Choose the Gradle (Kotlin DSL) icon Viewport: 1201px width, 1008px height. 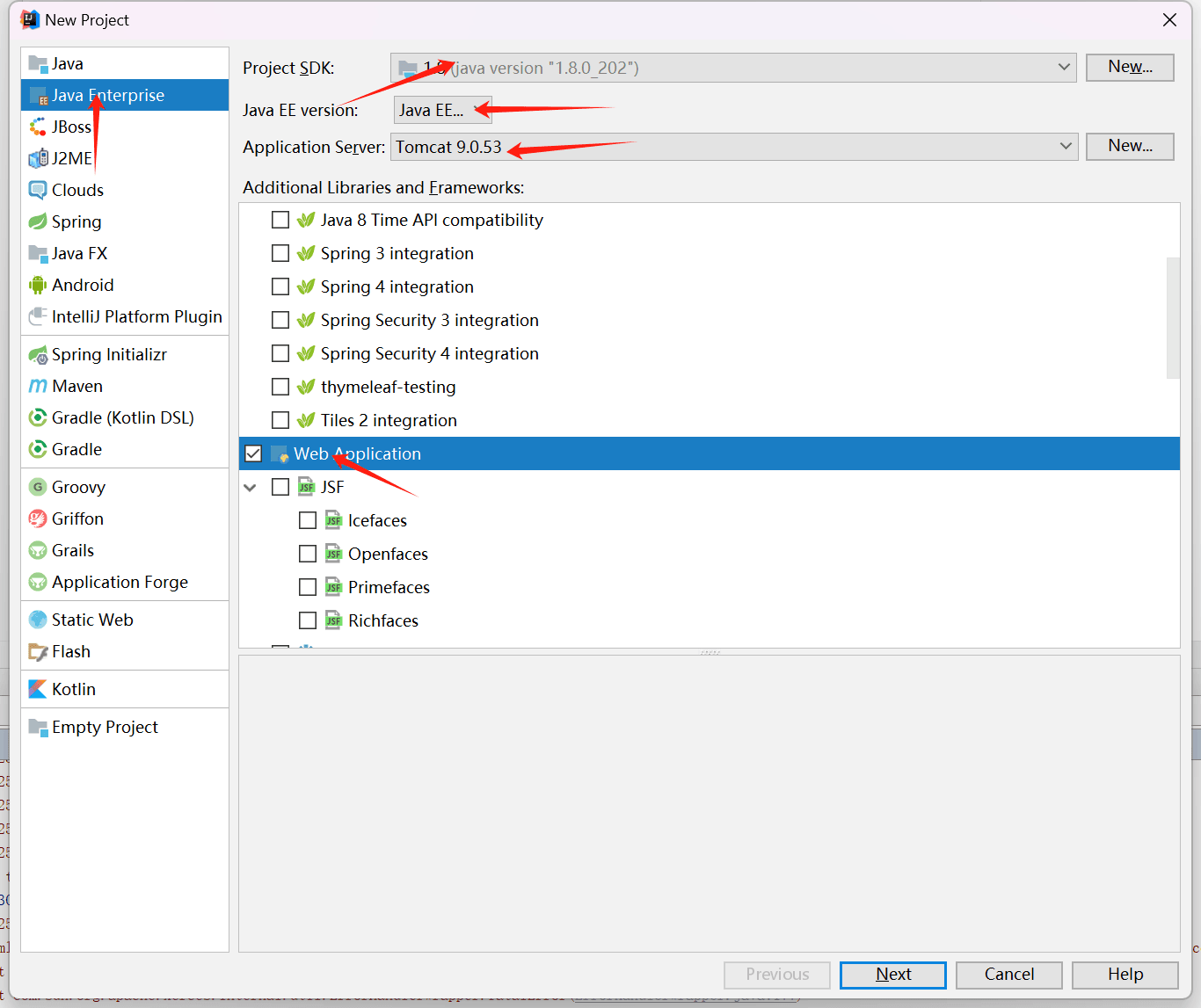coord(38,417)
